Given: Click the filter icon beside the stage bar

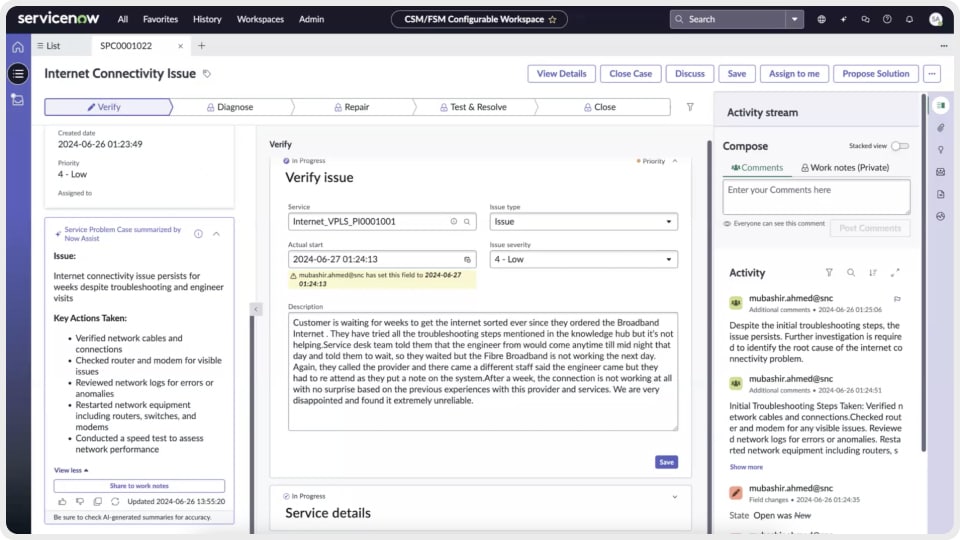Looking at the screenshot, I should (690, 107).
